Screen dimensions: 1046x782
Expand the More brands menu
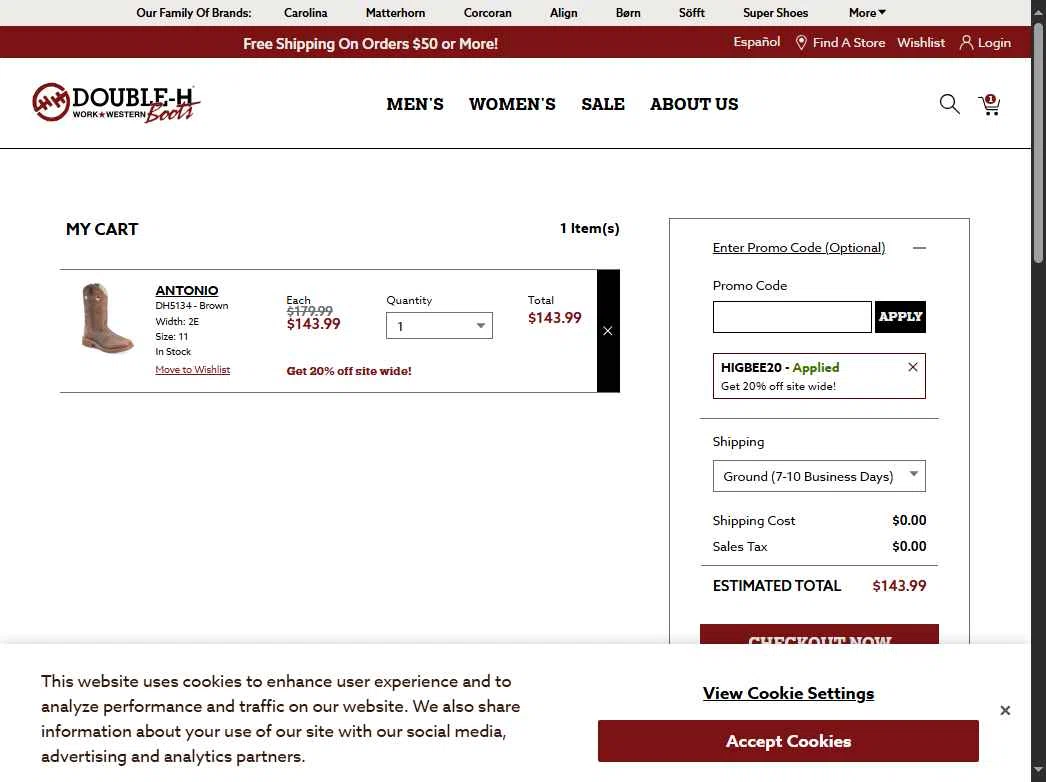(x=867, y=13)
